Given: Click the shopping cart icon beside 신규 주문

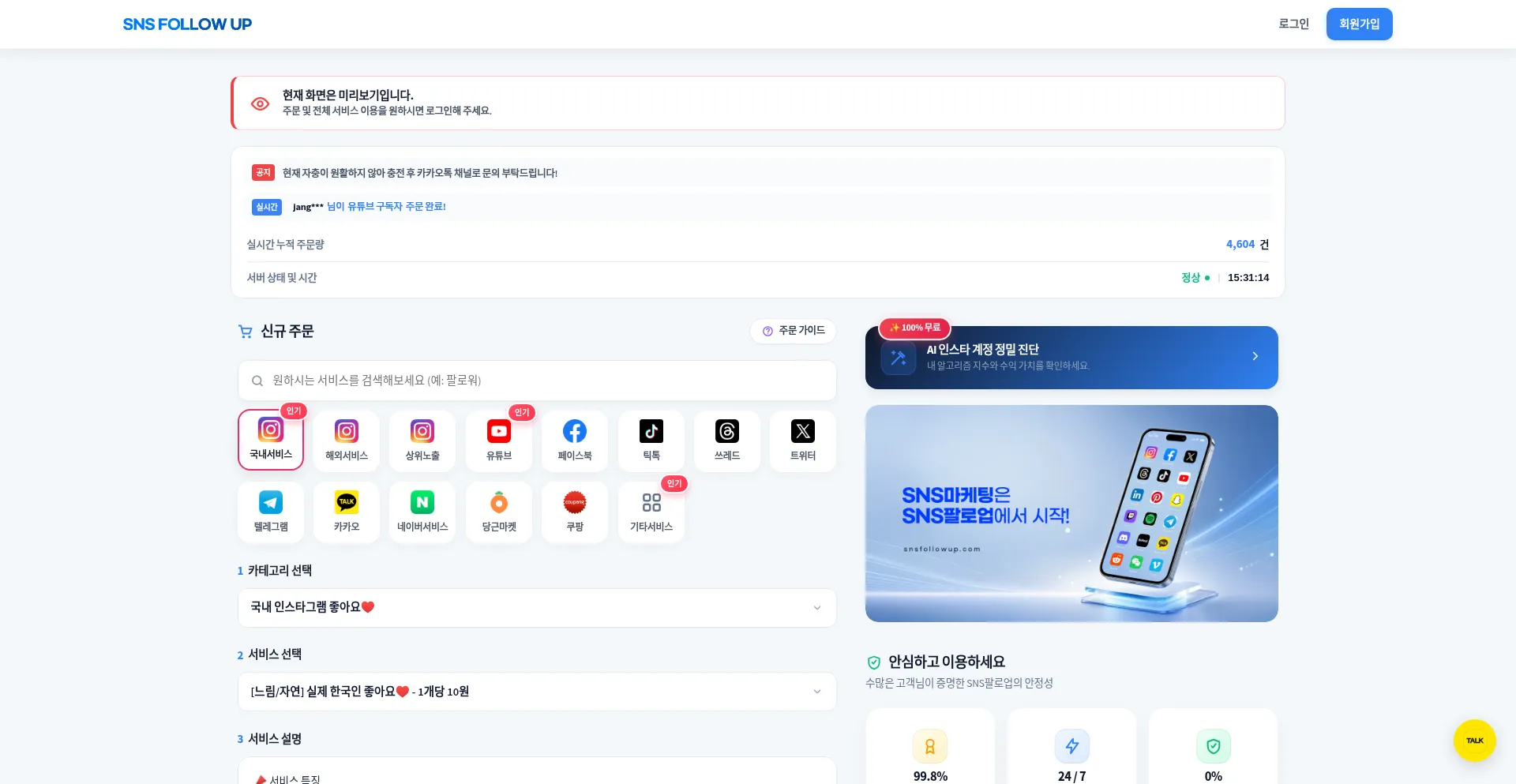Looking at the screenshot, I should pyautogui.click(x=246, y=332).
